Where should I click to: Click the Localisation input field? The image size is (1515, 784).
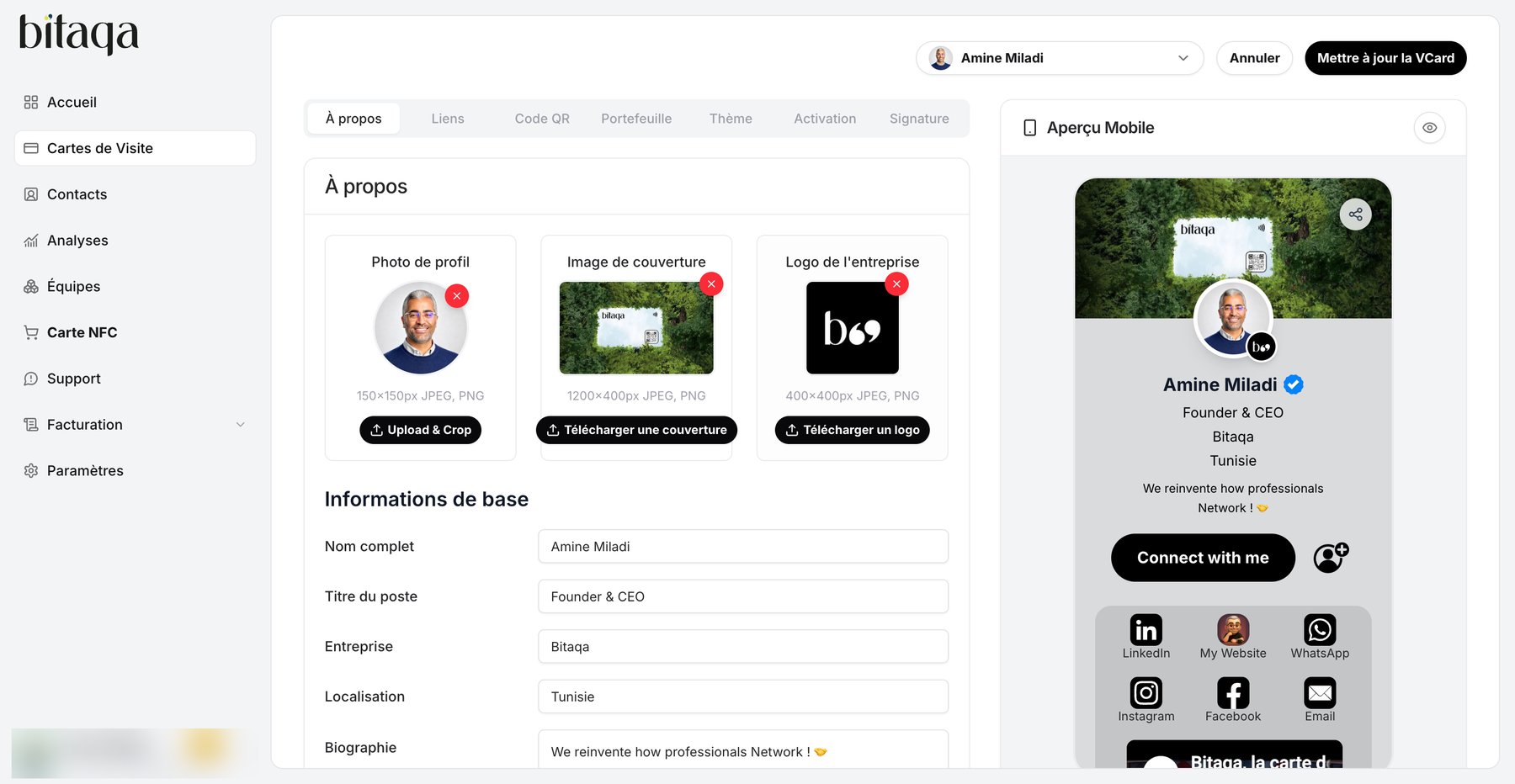[x=743, y=697]
